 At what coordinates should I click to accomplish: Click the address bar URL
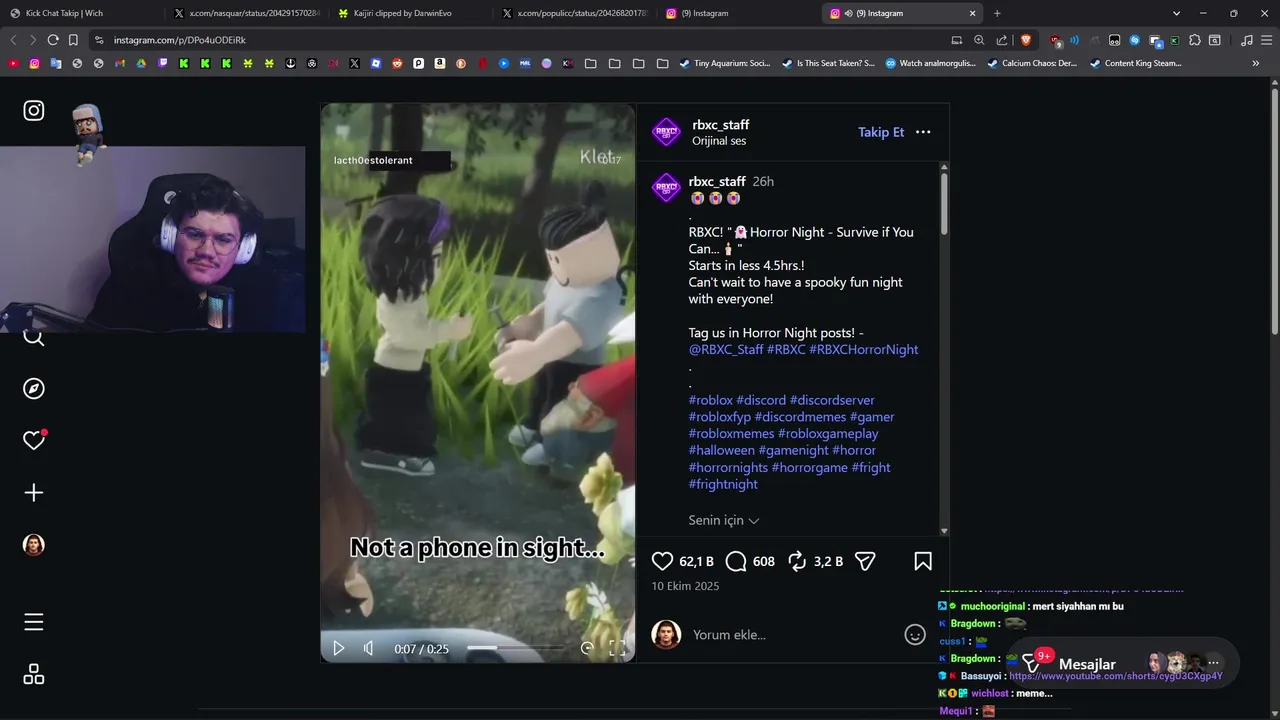pyautogui.click(x=180, y=40)
